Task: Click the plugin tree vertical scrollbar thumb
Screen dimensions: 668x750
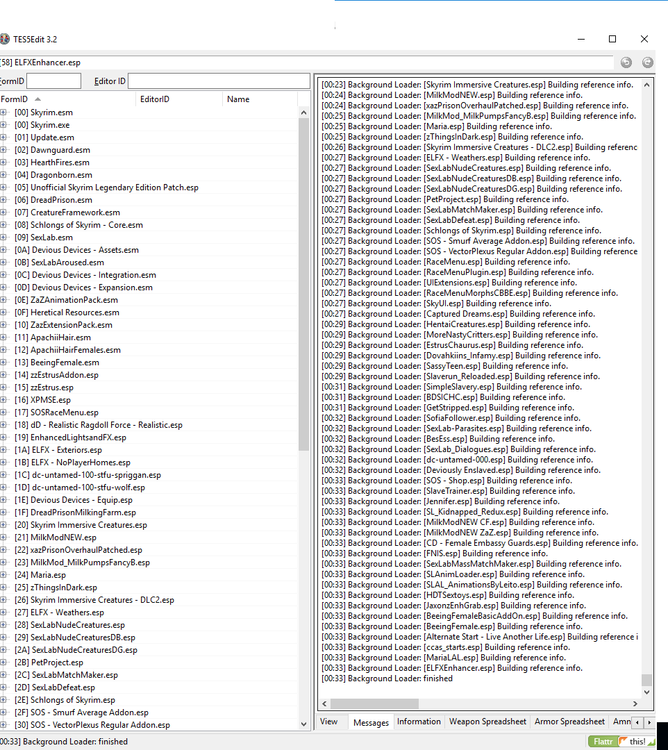Action: [304, 284]
